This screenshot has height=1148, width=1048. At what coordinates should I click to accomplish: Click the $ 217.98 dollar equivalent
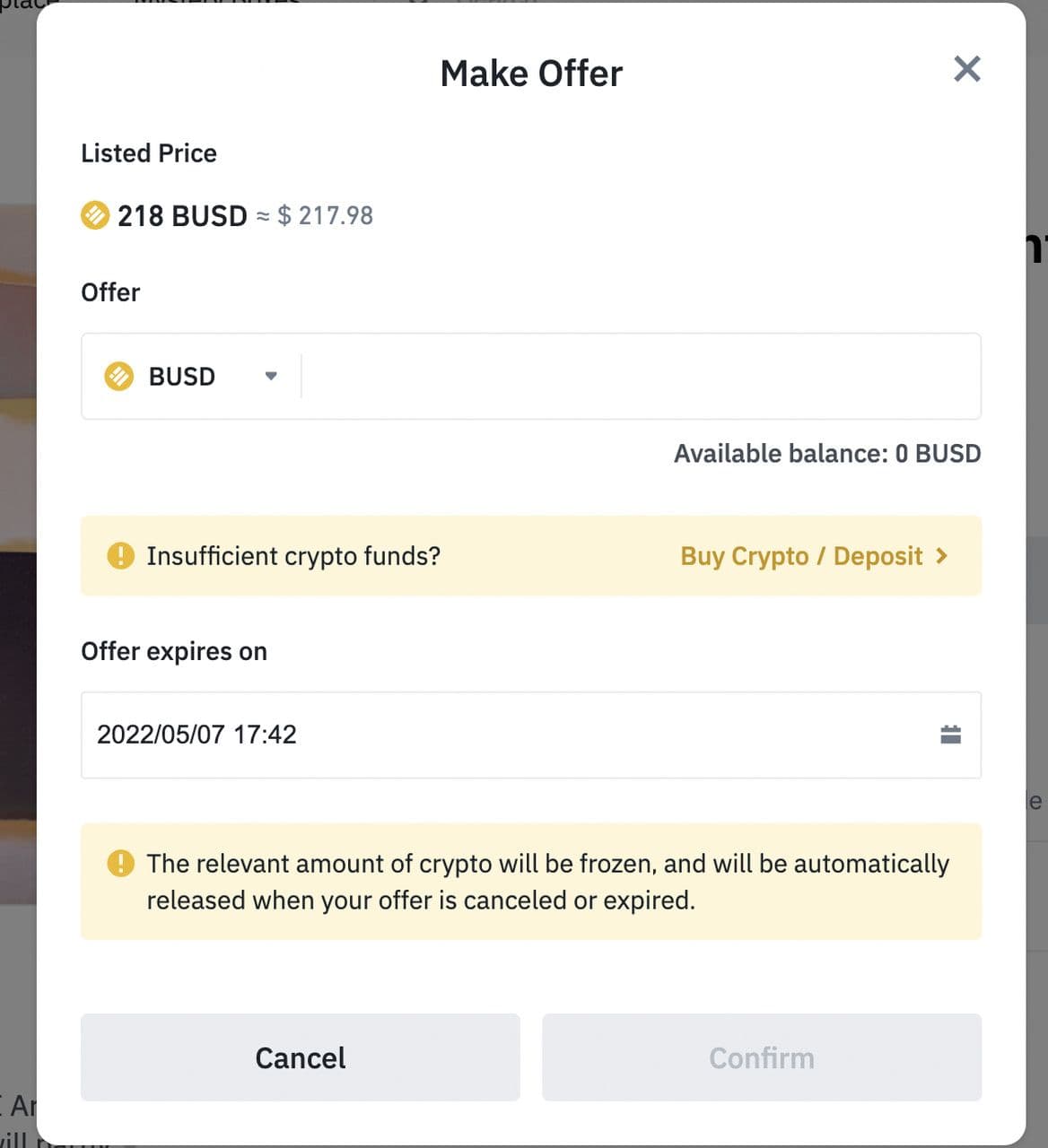pos(325,216)
